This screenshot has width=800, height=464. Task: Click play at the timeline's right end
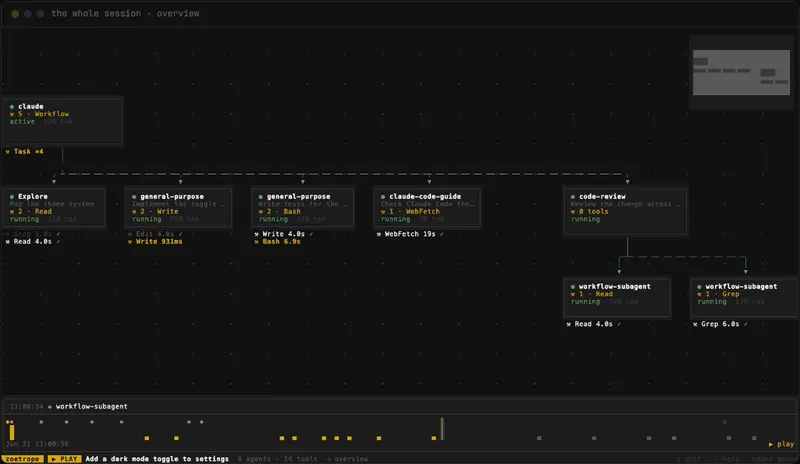tap(781, 444)
